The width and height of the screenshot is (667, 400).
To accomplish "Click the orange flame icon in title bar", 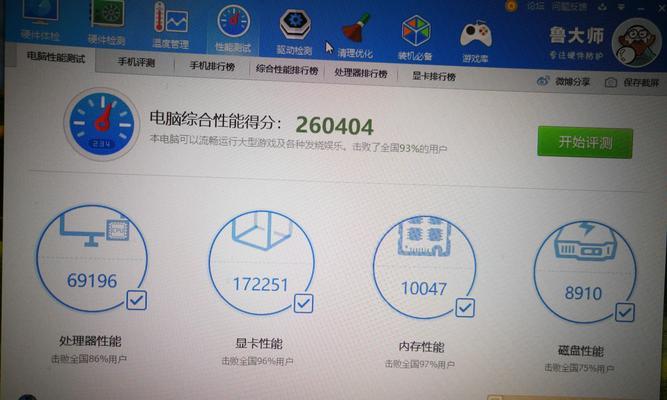I will click(x=510, y=6).
